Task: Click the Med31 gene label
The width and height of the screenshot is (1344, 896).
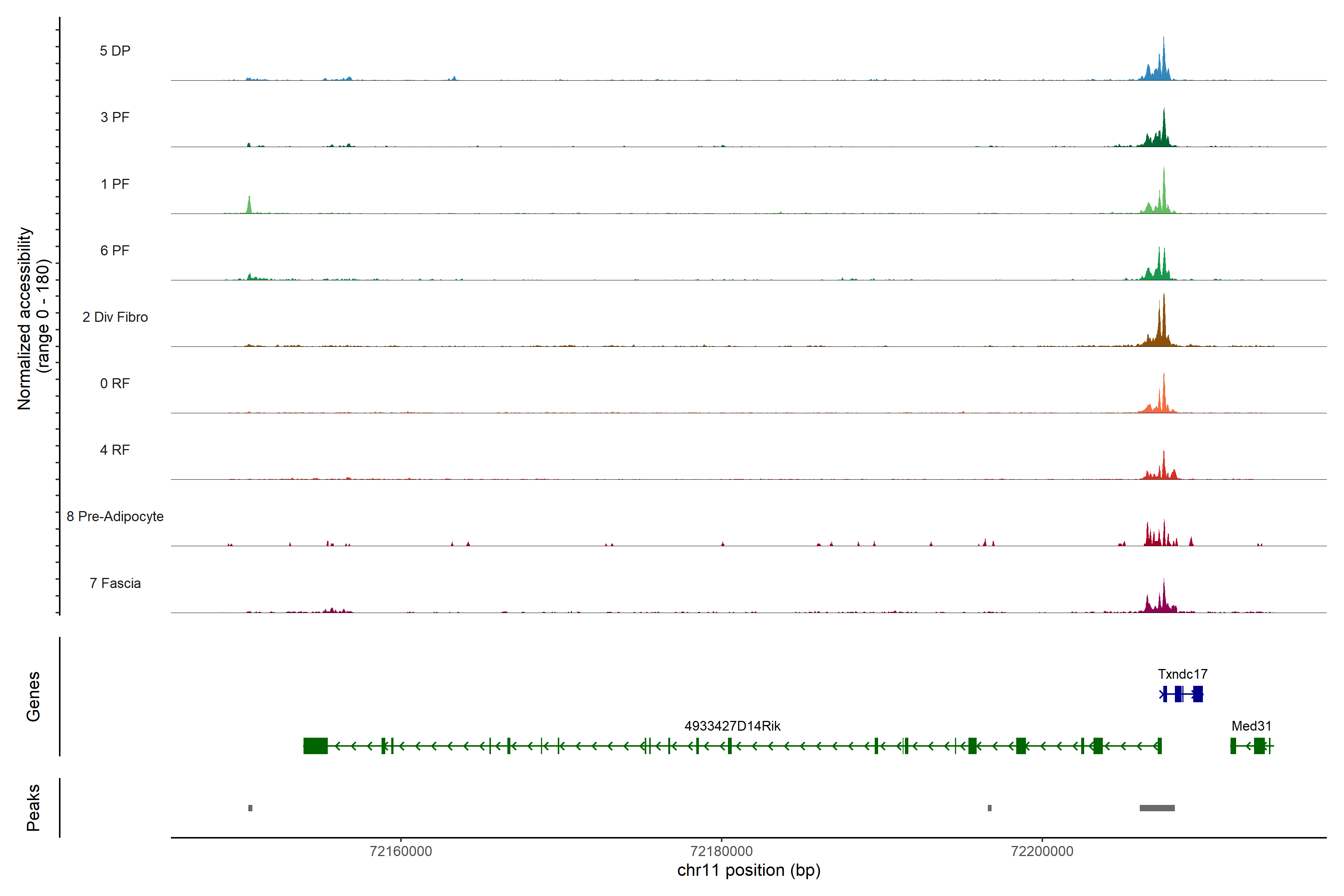Action: tap(1251, 726)
